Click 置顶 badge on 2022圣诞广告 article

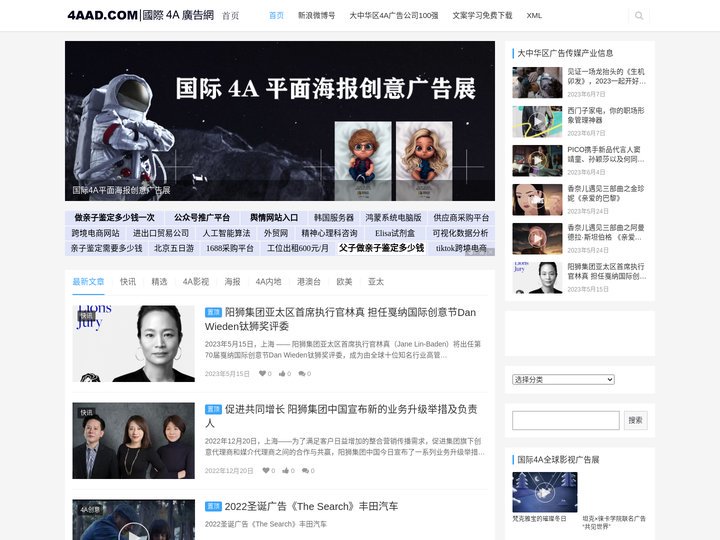(x=213, y=506)
